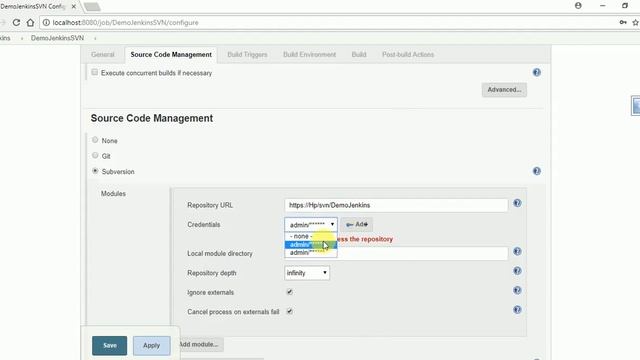Show help for Repository URL field
Image resolution: width=640 pixels, height=360 pixels.
pyautogui.click(x=517, y=203)
